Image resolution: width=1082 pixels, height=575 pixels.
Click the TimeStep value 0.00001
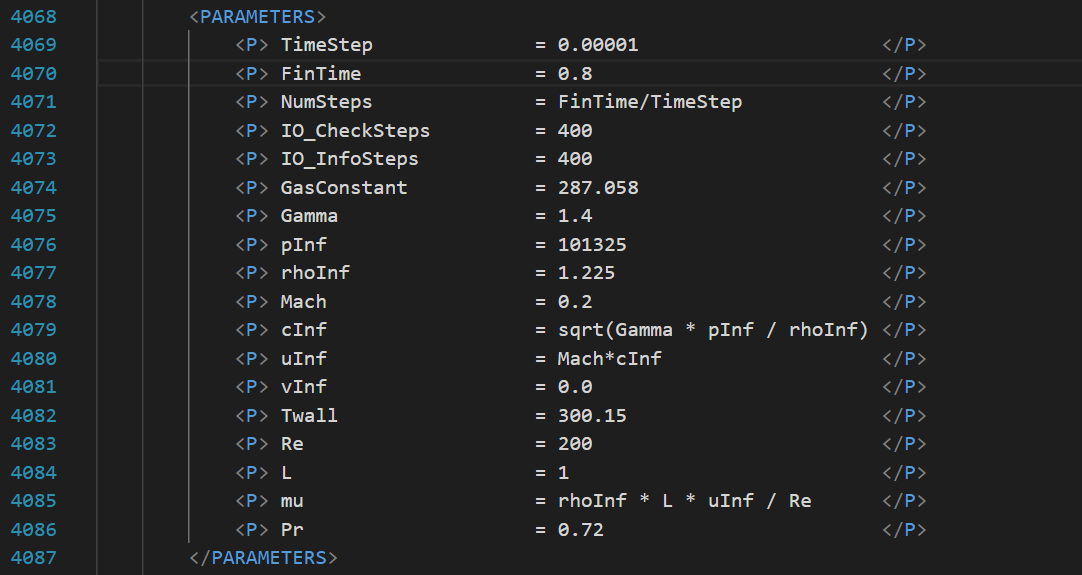(598, 45)
